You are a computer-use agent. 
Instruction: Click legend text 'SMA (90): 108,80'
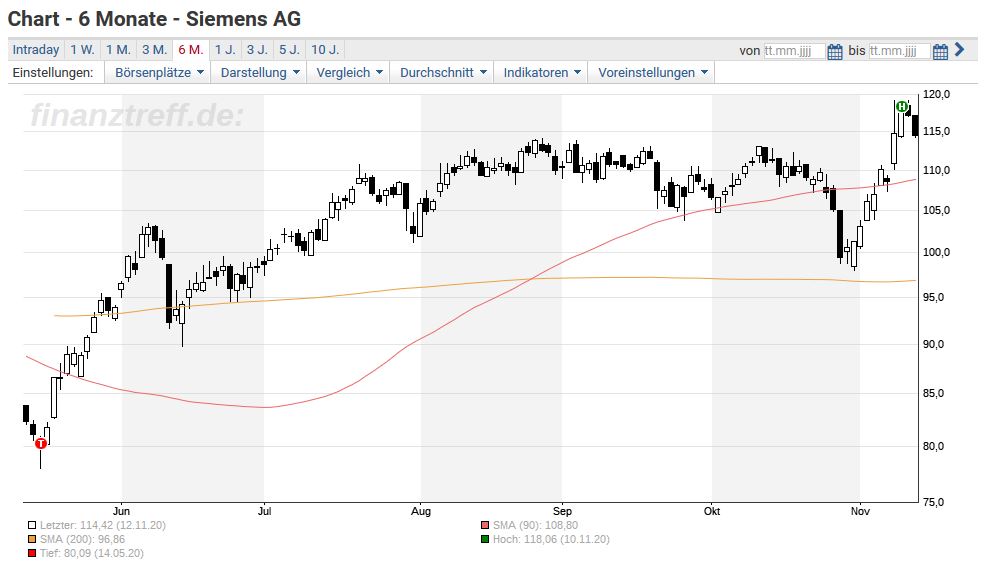[x=535, y=525]
